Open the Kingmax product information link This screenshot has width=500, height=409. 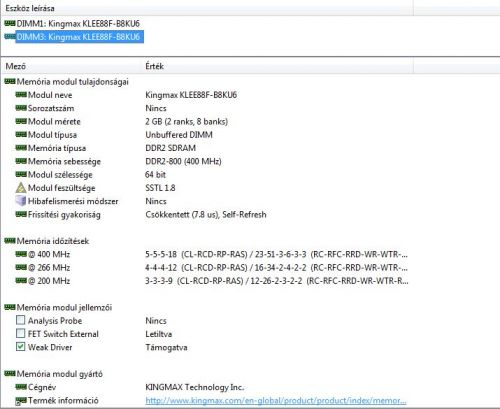(x=276, y=401)
